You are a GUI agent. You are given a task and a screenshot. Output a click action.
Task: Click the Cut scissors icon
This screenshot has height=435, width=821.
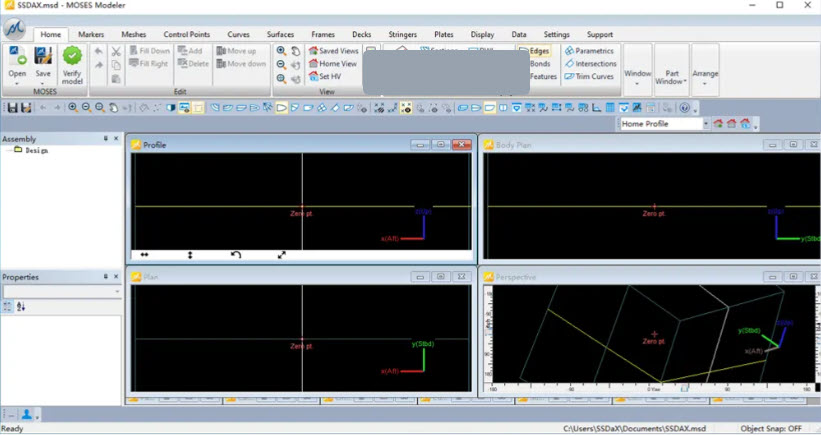coord(116,51)
